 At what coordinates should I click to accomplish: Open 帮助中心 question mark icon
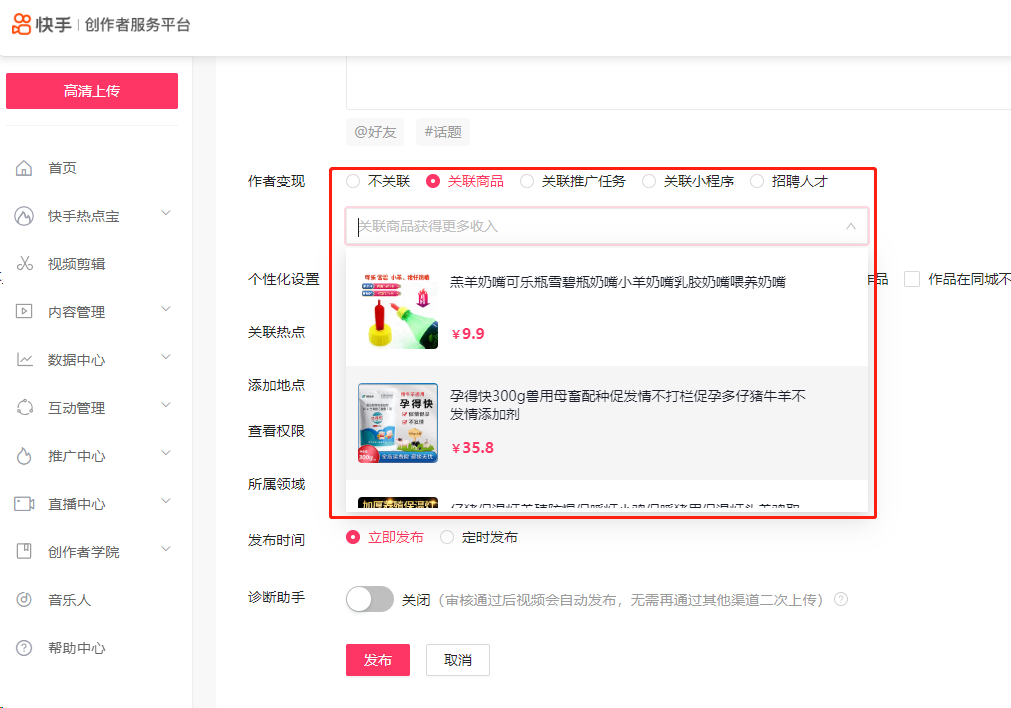[x=25, y=648]
